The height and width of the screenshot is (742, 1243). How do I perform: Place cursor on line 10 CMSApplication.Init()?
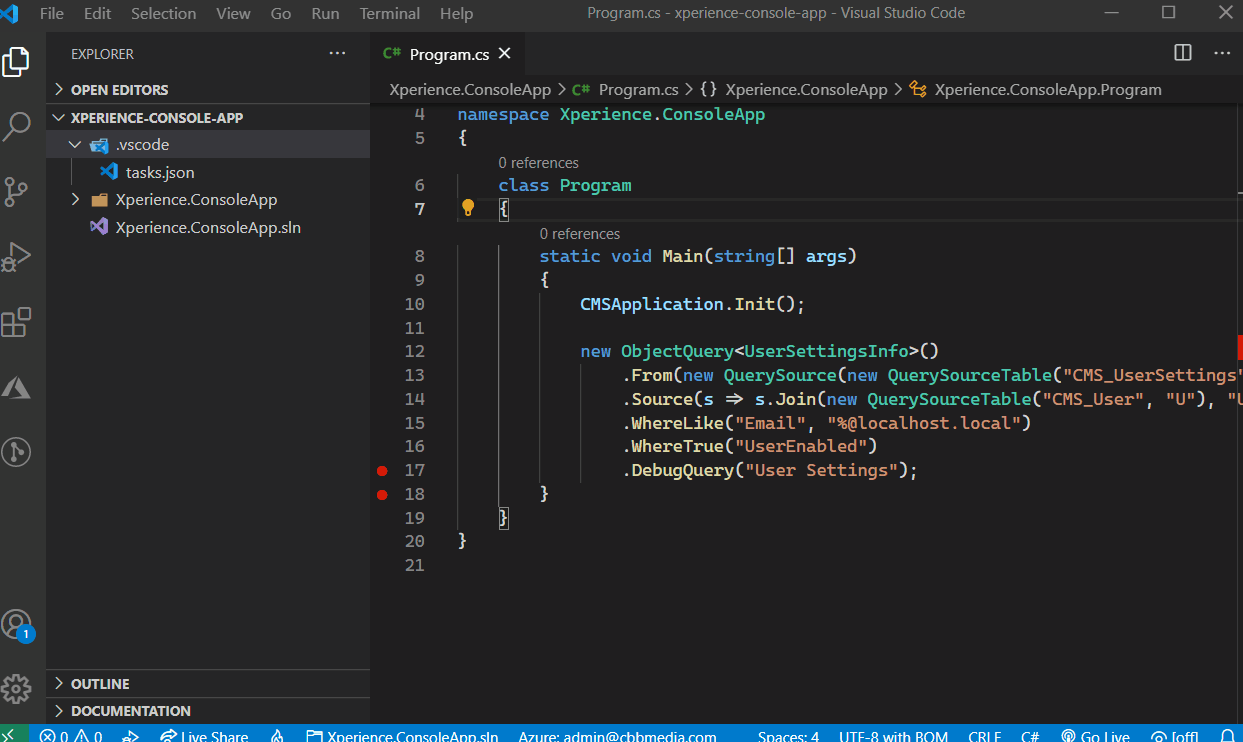[692, 304]
